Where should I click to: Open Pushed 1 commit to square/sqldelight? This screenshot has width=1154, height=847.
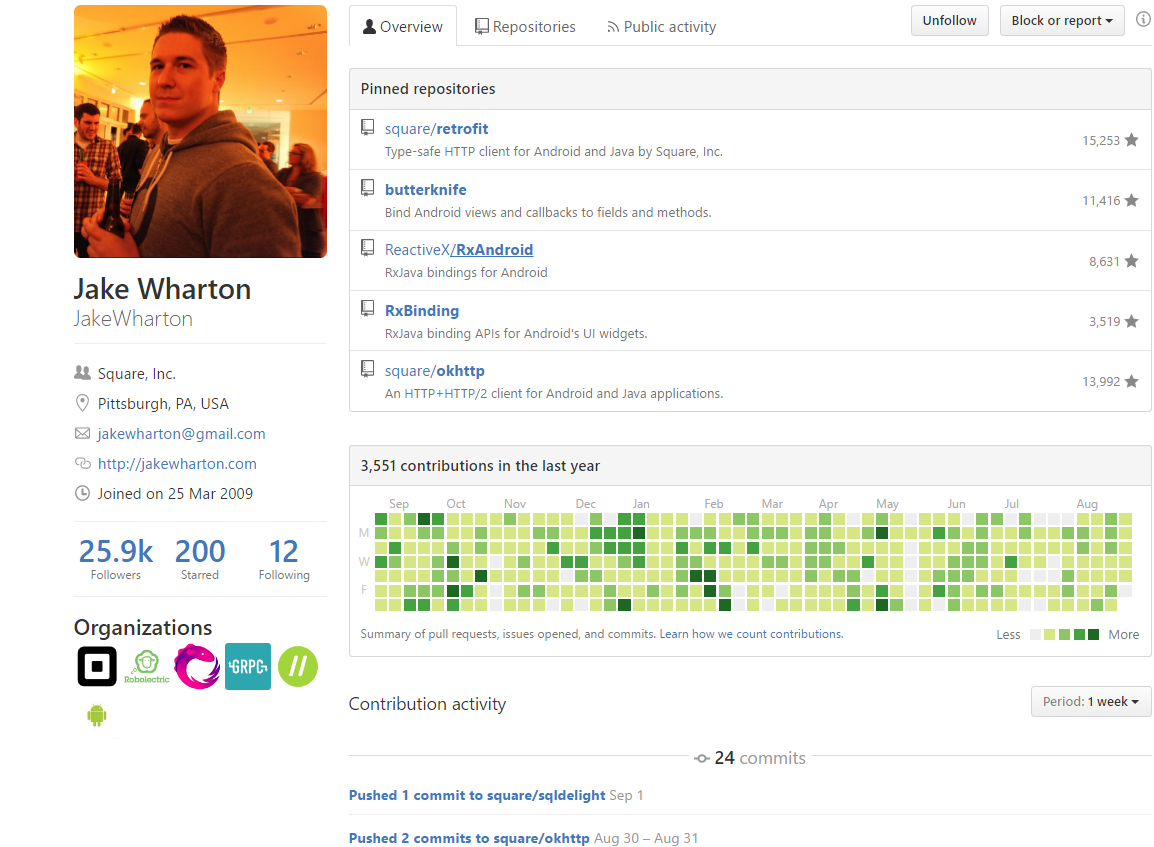click(x=477, y=795)
